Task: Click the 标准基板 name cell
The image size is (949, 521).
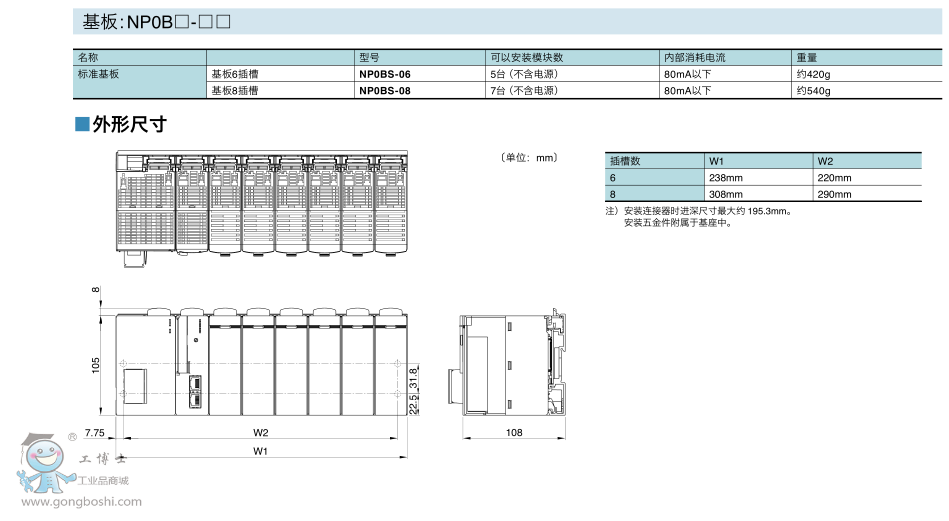Action: pyautogui.click(x=98, y=74)
